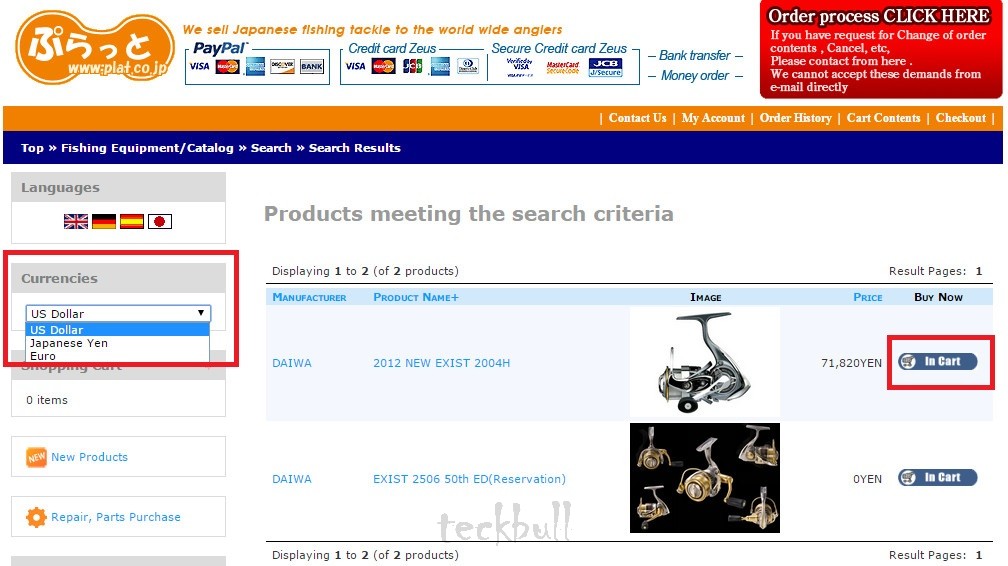1008x566 pixels.
Task: Switch language with the UK flag icon
Action: tap(76, 221)
